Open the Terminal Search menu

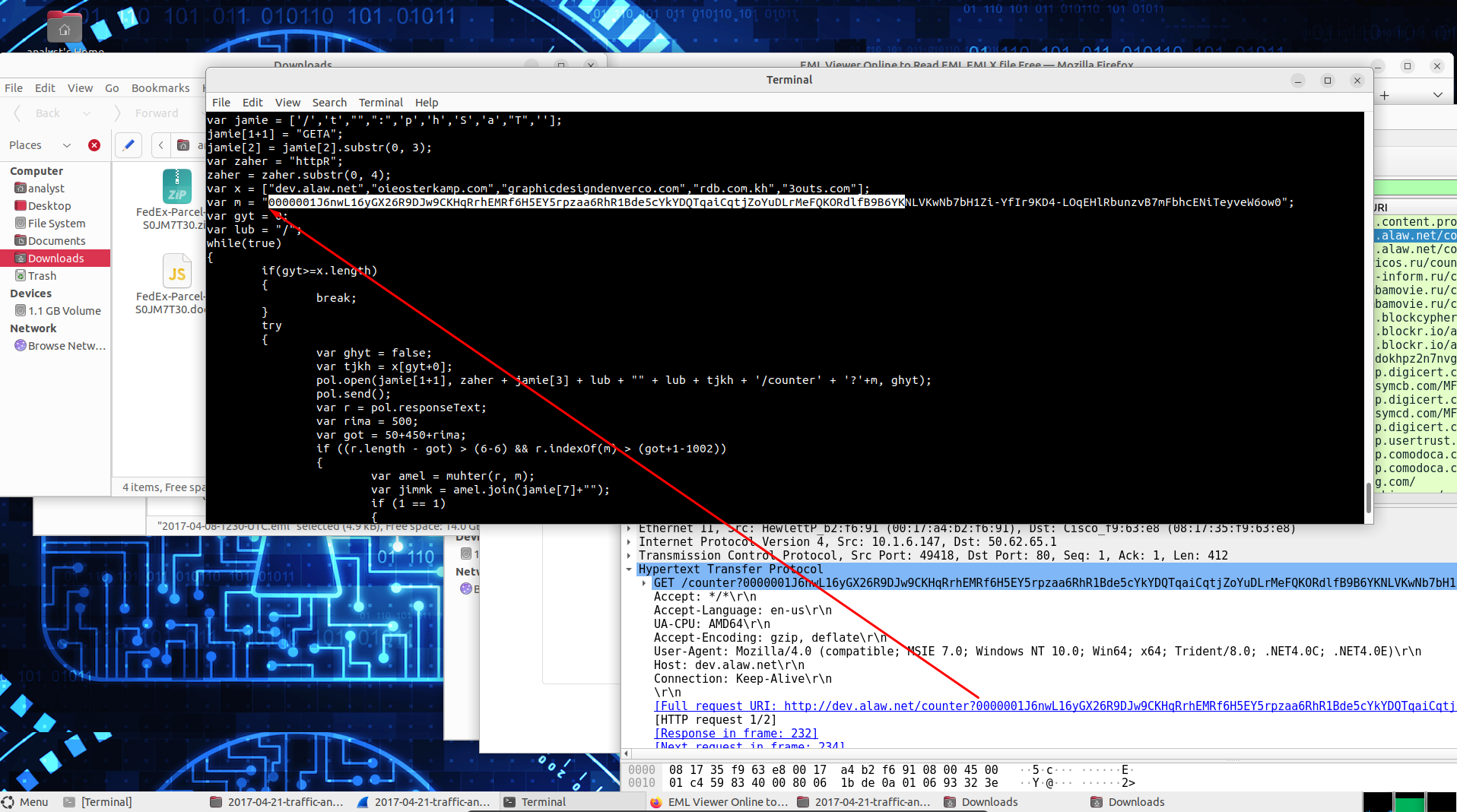click(329, 103)
